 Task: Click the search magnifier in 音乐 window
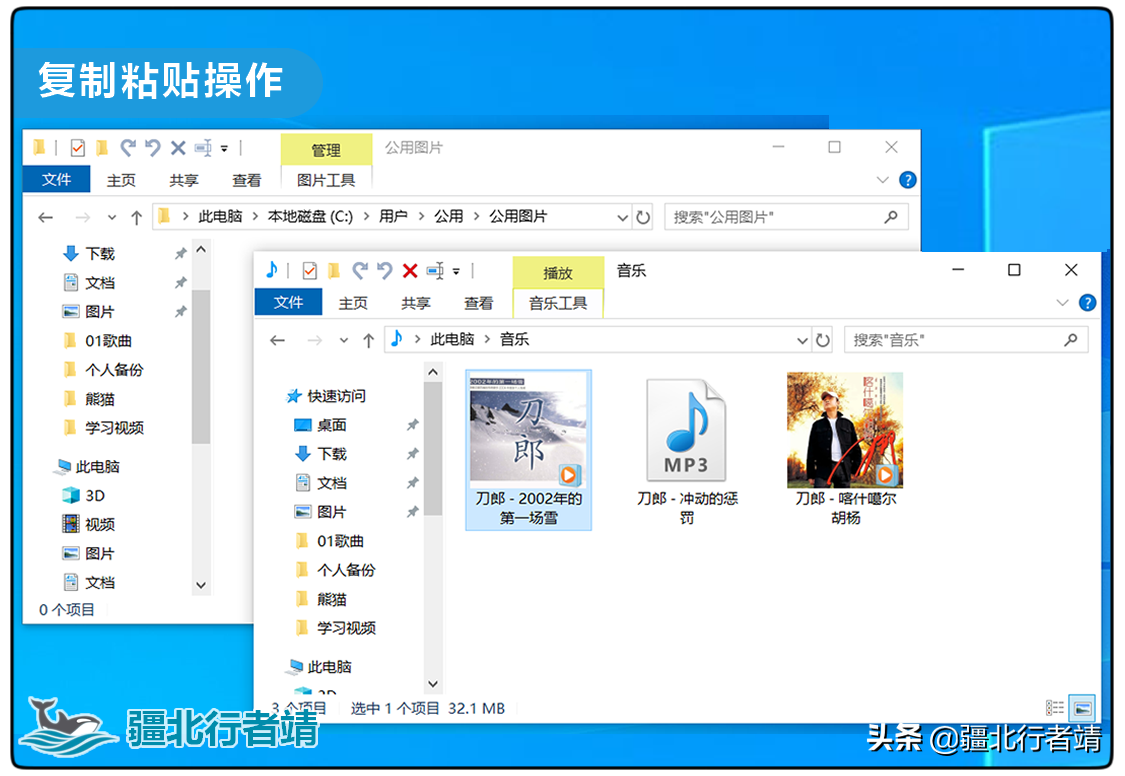[x=1071, y=340]
